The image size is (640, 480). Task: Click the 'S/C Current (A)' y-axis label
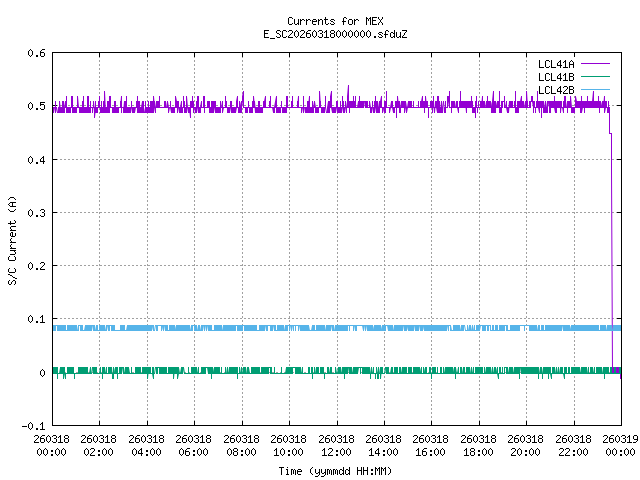click(13, 240)
